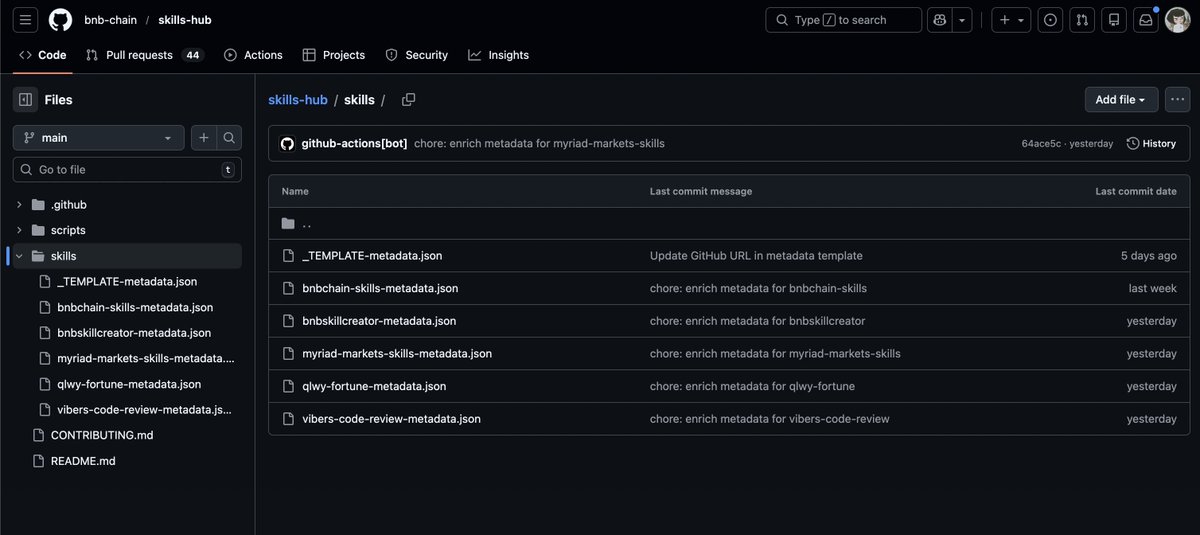Open myriad-markets-skills-metadata.json in the file list
Image resolution: width=1200 pixels, height=535 pixels.
pos(397,354)
